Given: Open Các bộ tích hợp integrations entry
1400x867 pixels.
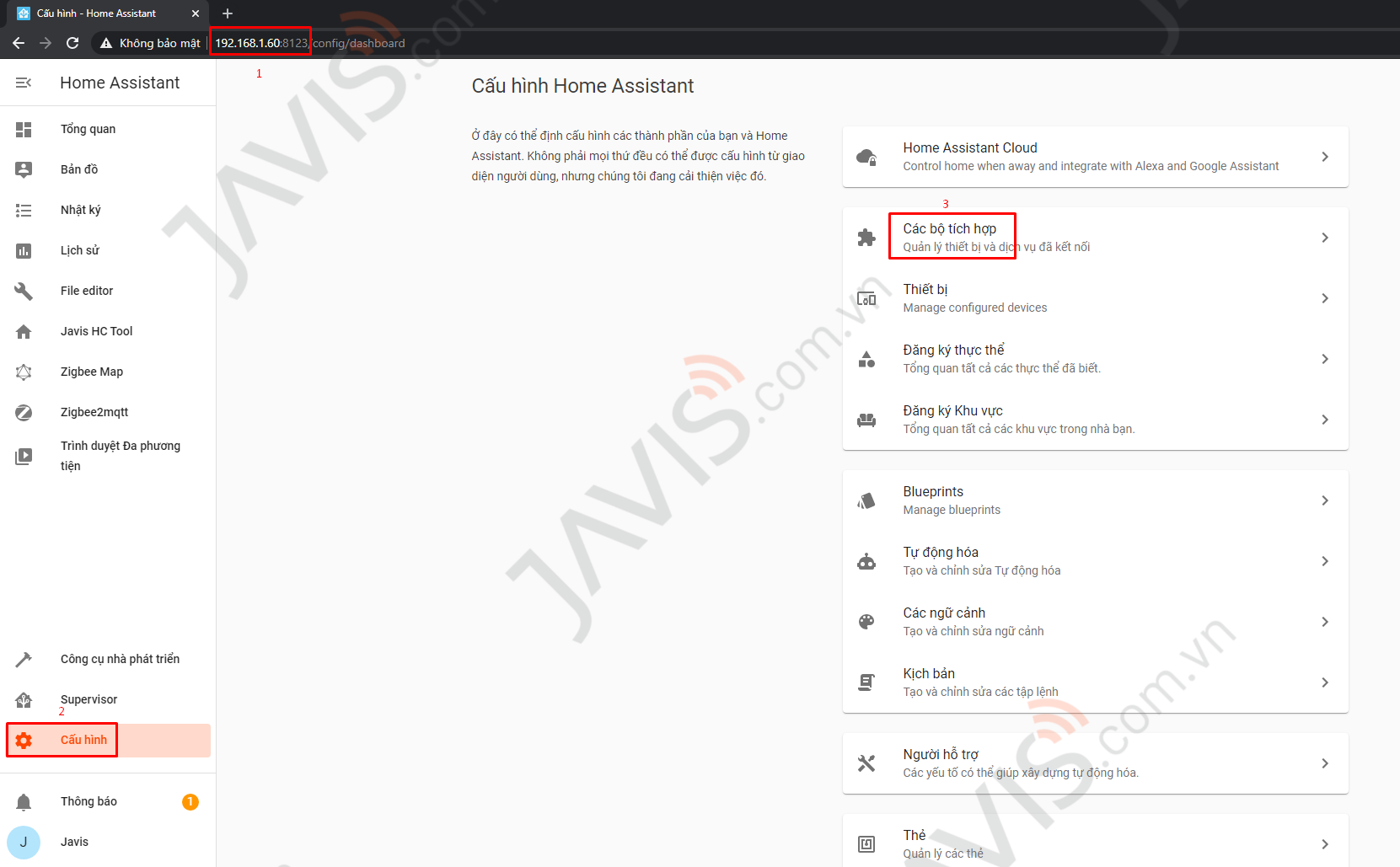Looking at the screenshot, I should [x=1095, y=238].
